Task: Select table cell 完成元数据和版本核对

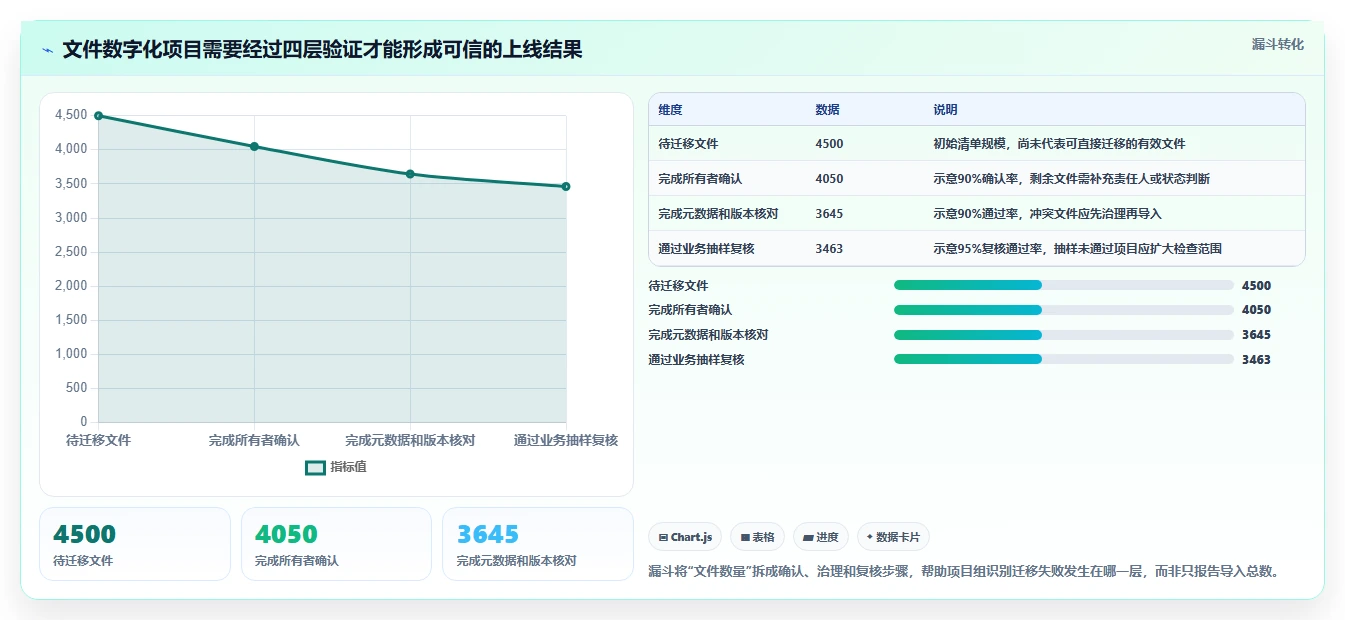Action: [x=718, y=214]
